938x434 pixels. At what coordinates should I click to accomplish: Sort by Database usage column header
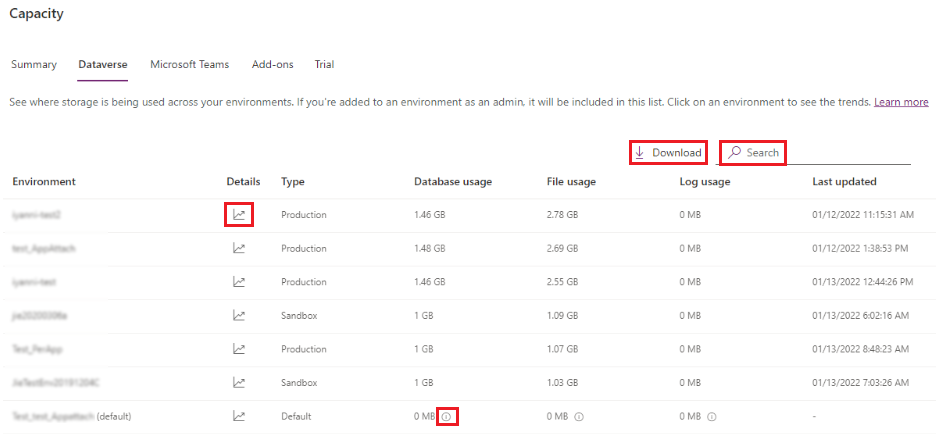tap(453, 182)
